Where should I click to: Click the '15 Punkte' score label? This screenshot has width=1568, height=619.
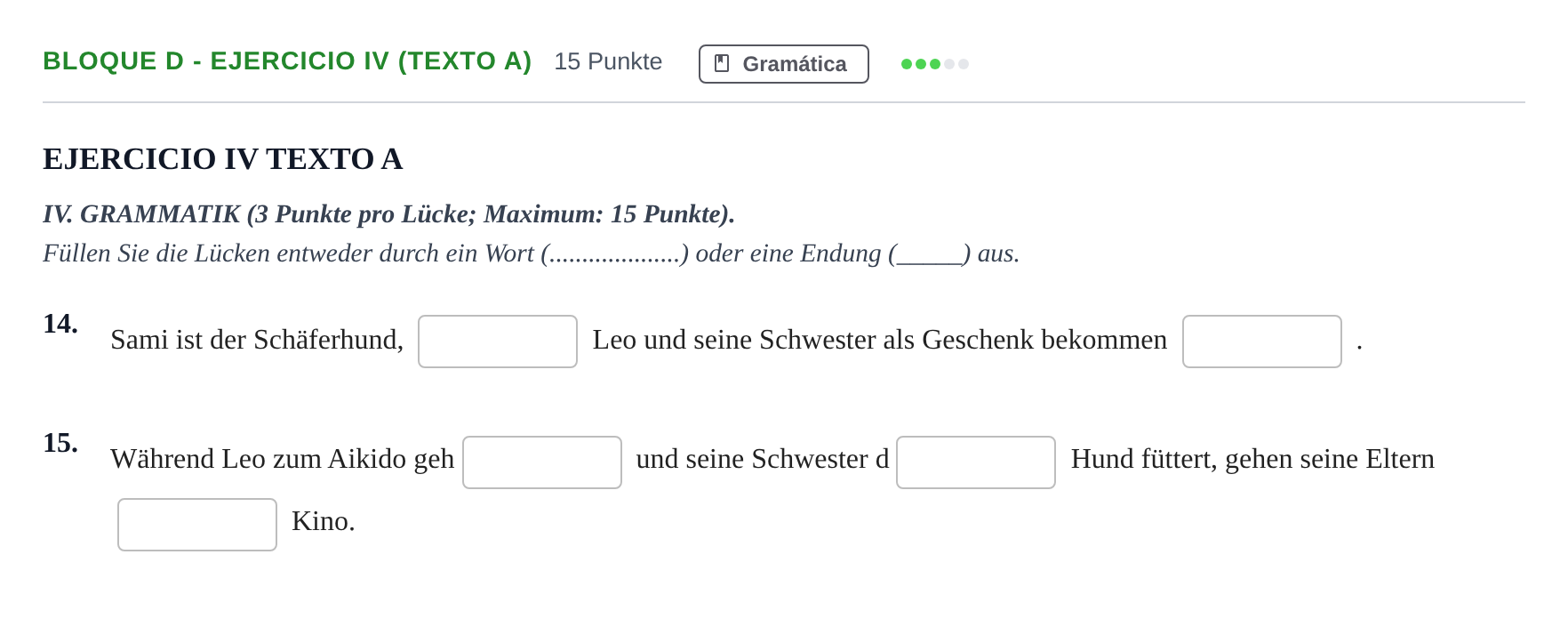(x=608, y=61)
